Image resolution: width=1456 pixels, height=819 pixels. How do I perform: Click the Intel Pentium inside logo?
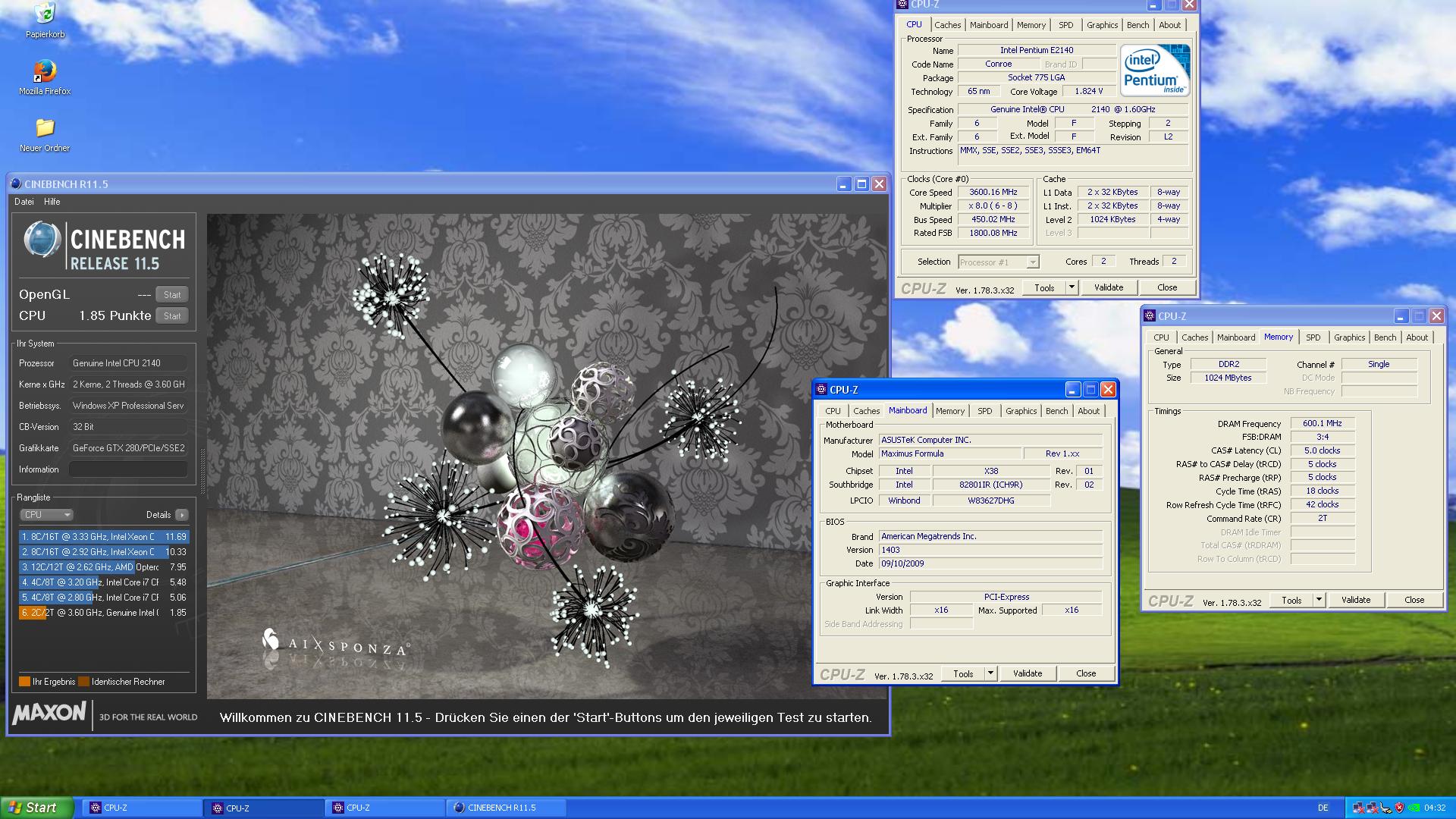(x=1156, y=71)
